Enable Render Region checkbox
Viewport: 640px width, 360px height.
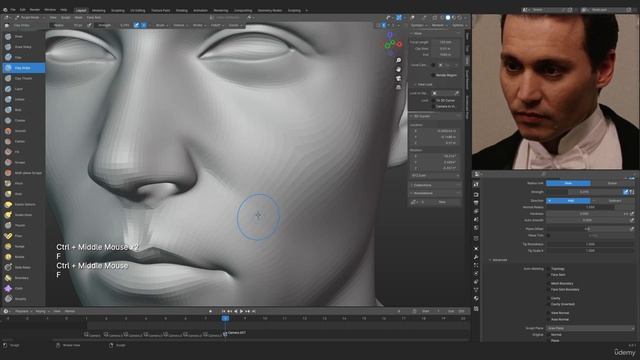433,75
